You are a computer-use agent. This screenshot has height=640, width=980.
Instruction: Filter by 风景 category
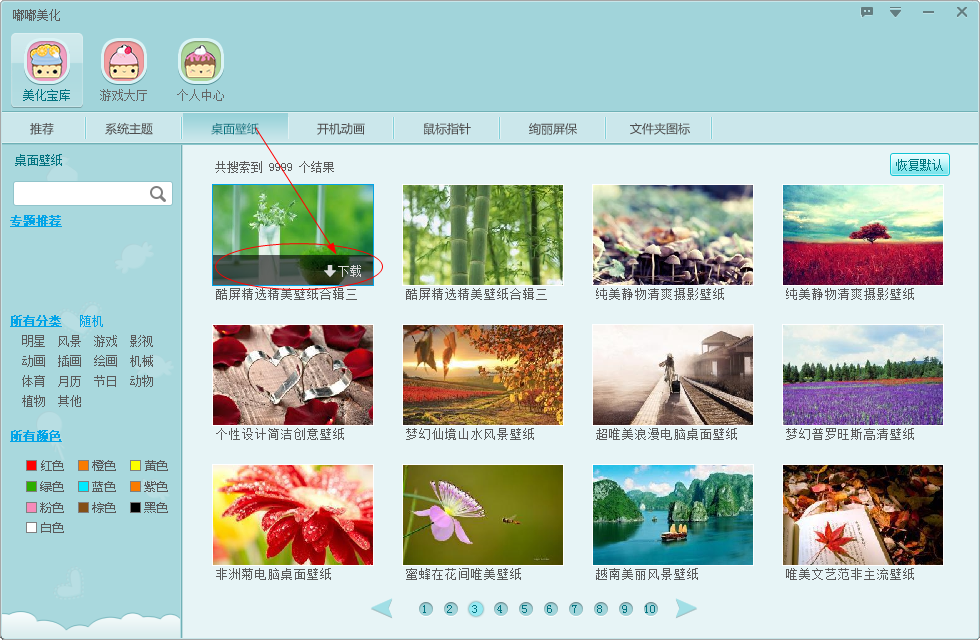pos(69,341)
